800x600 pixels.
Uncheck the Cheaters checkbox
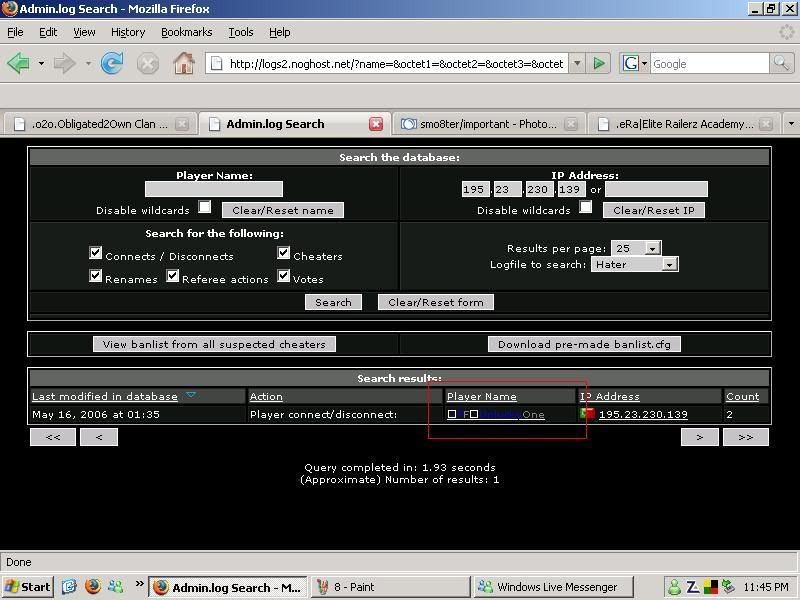[284, 253]
